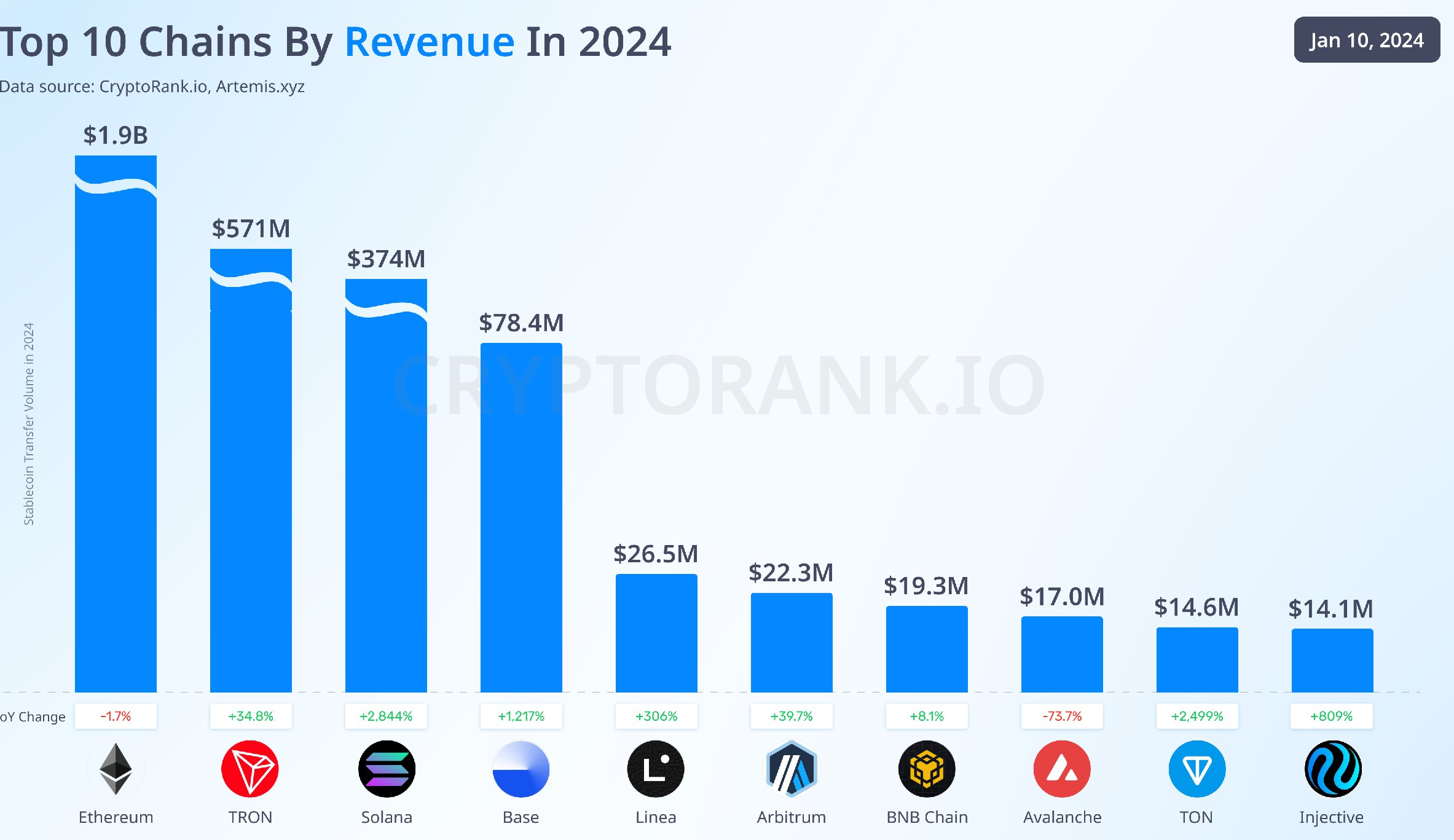Click the TRON name label
This screenshot has height=840, width=1454.
point(250,817)
